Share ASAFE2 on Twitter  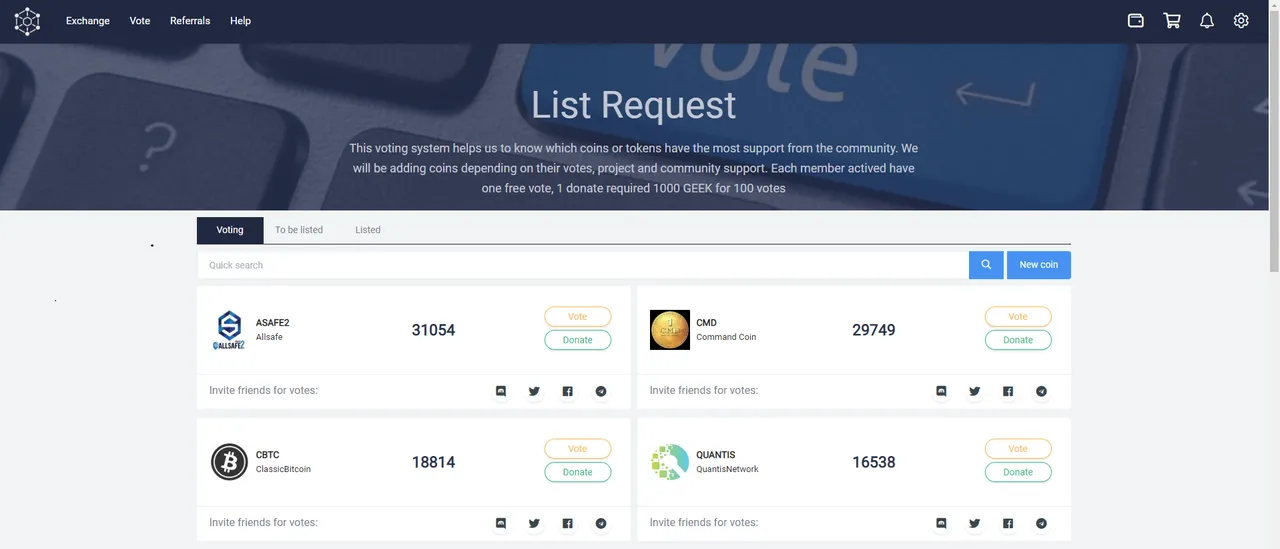[x=534, y=391]
